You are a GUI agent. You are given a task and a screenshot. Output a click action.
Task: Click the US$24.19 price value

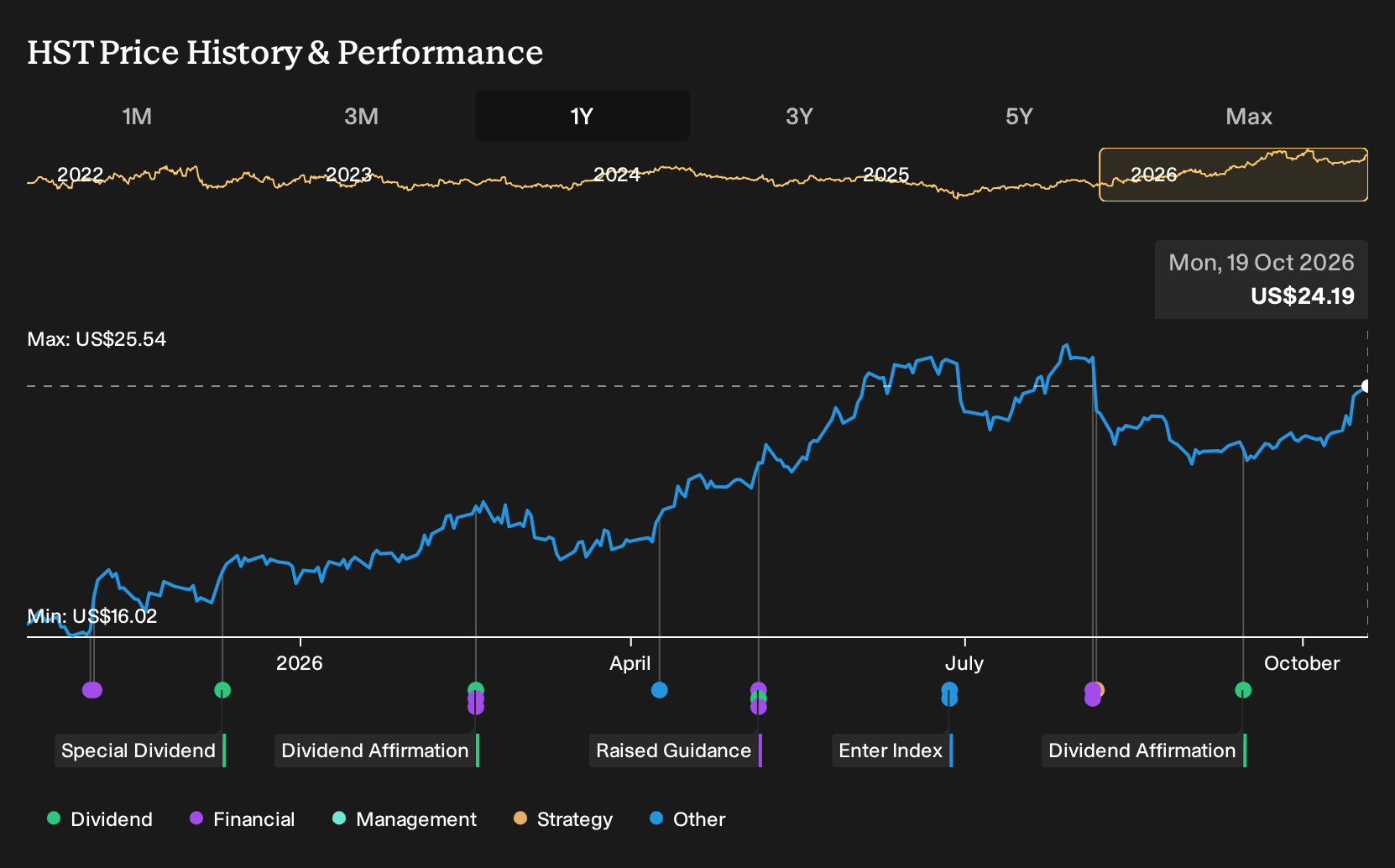click(1303, 296)
